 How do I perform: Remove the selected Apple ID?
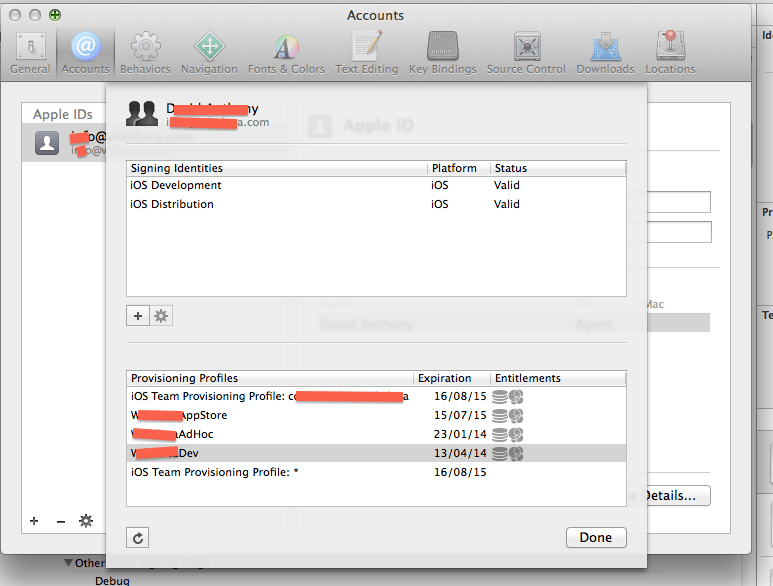pos(61,521)
